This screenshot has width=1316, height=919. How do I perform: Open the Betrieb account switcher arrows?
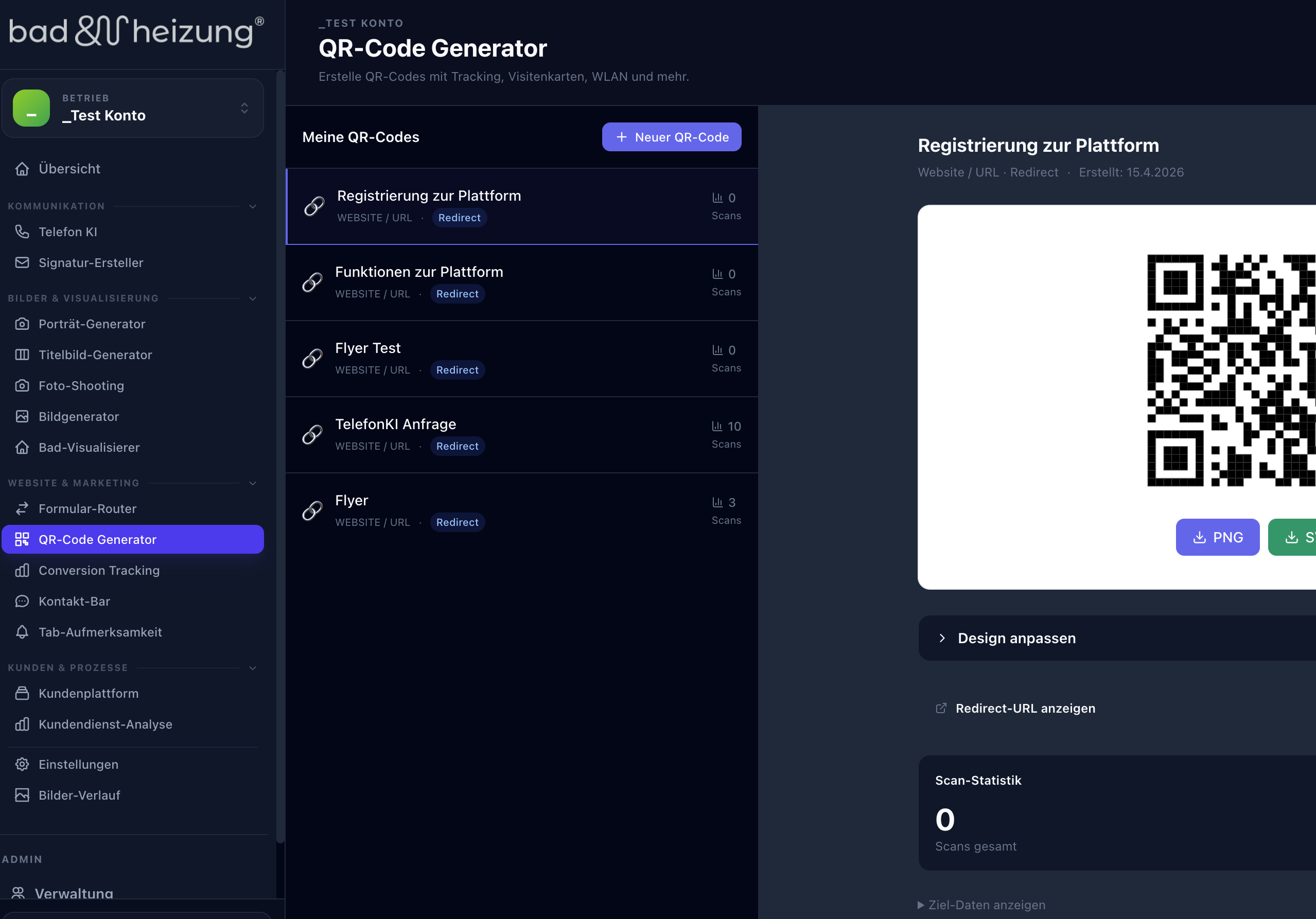[x=244, y=108]
